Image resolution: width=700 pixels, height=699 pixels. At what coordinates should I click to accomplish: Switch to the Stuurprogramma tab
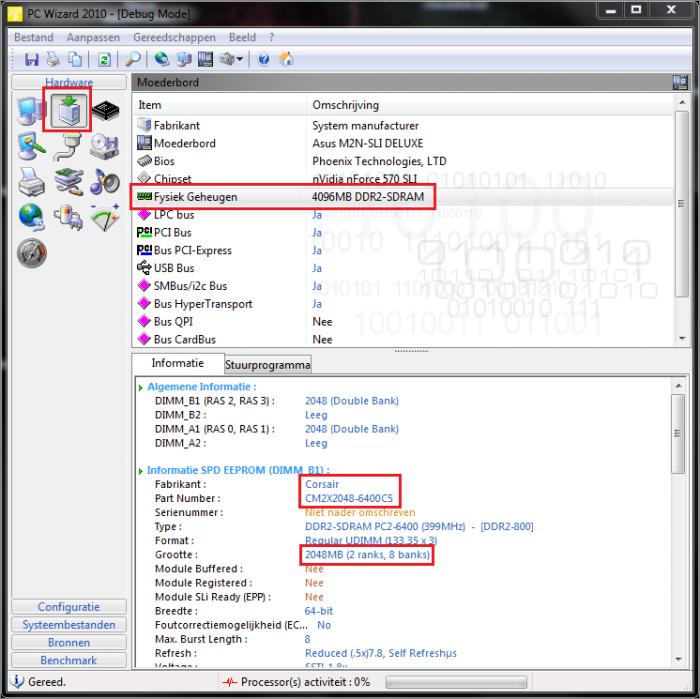(267, 365)
